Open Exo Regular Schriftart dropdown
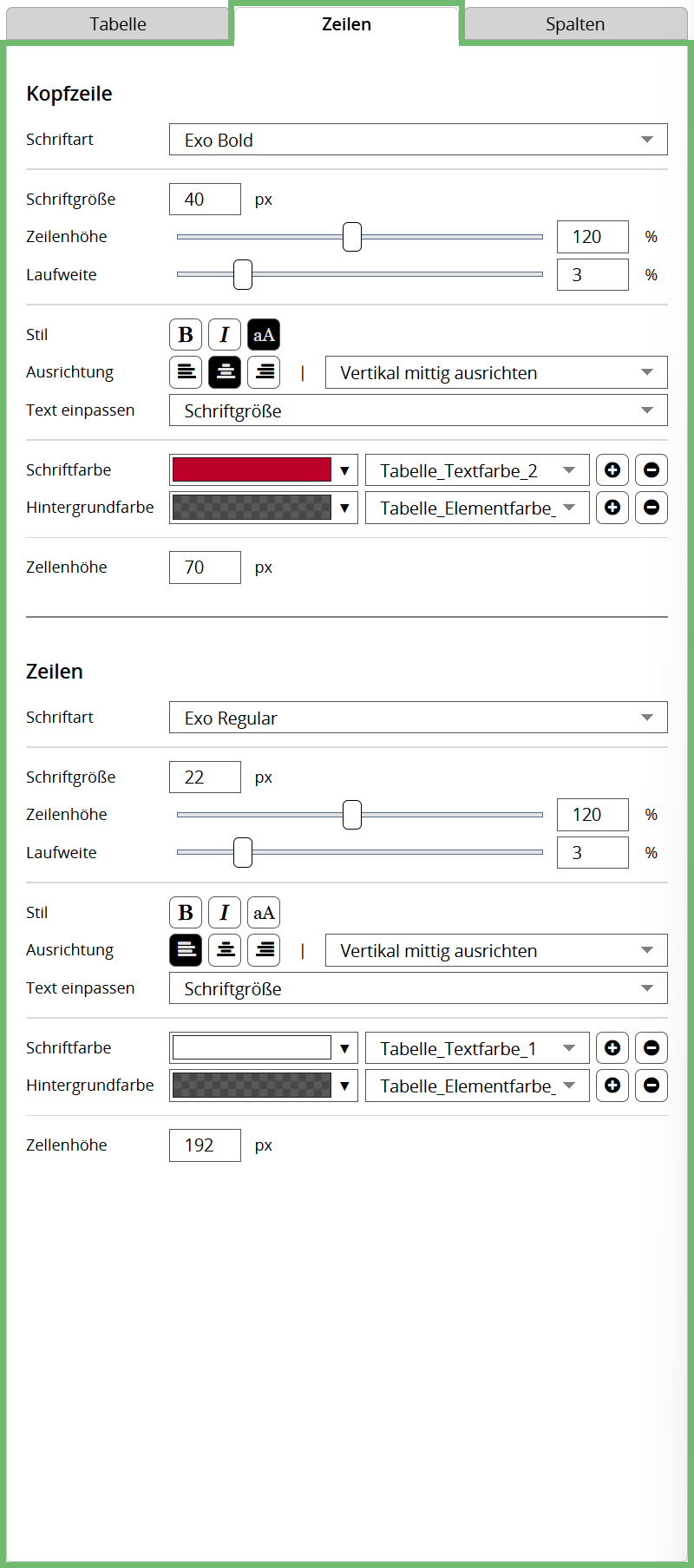The width and height of the screenshot is (694, 1568). point(418,718)
